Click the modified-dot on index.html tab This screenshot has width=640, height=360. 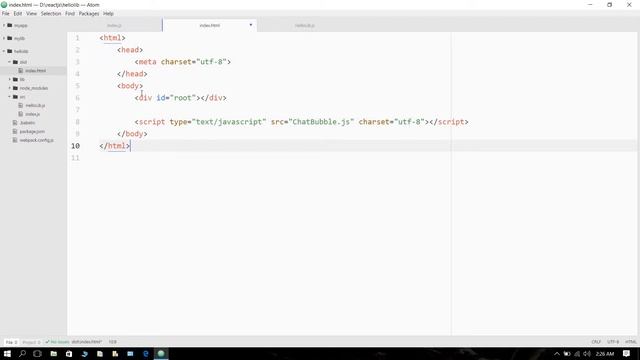[x=251, y=25]
